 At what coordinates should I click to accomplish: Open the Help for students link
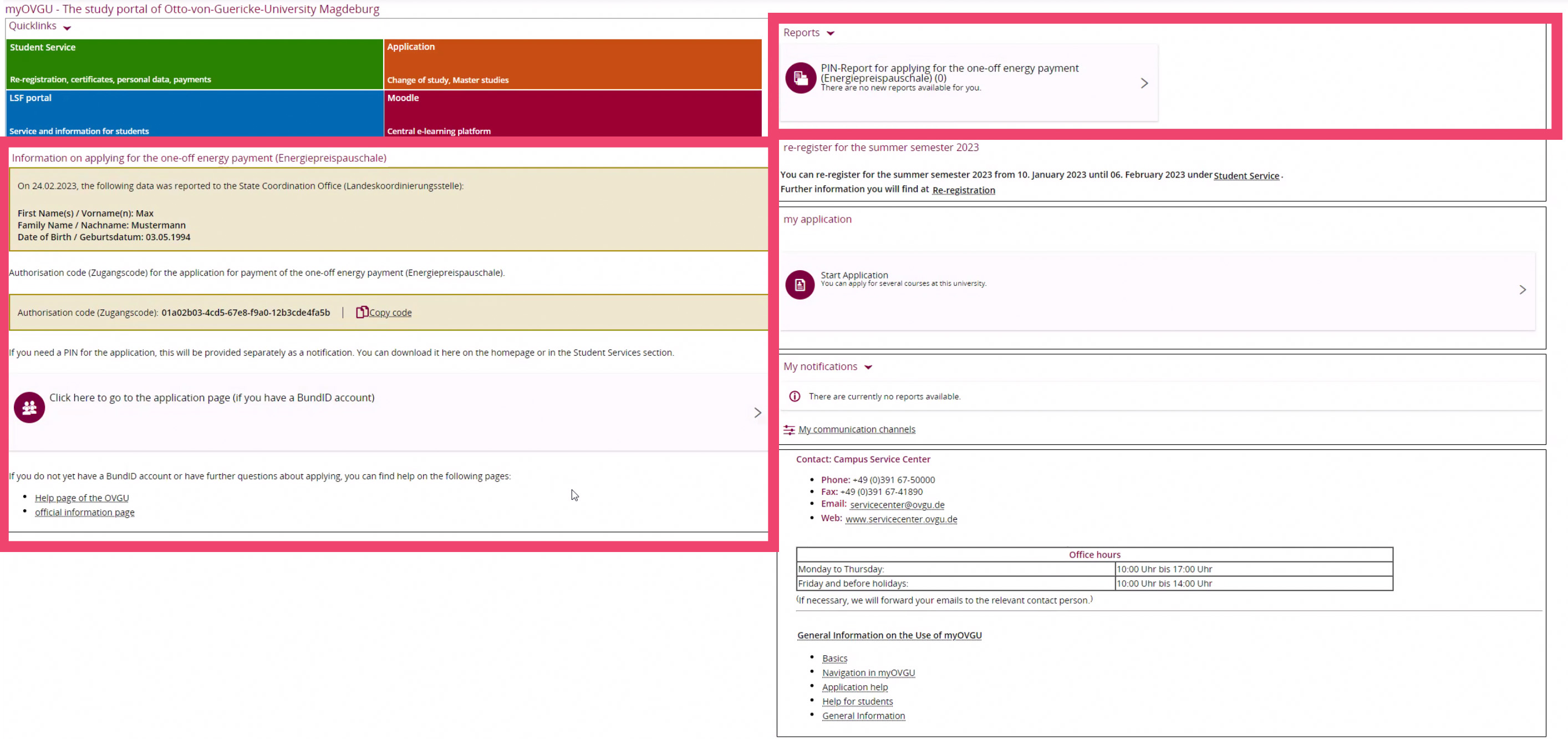click(857, 702)
